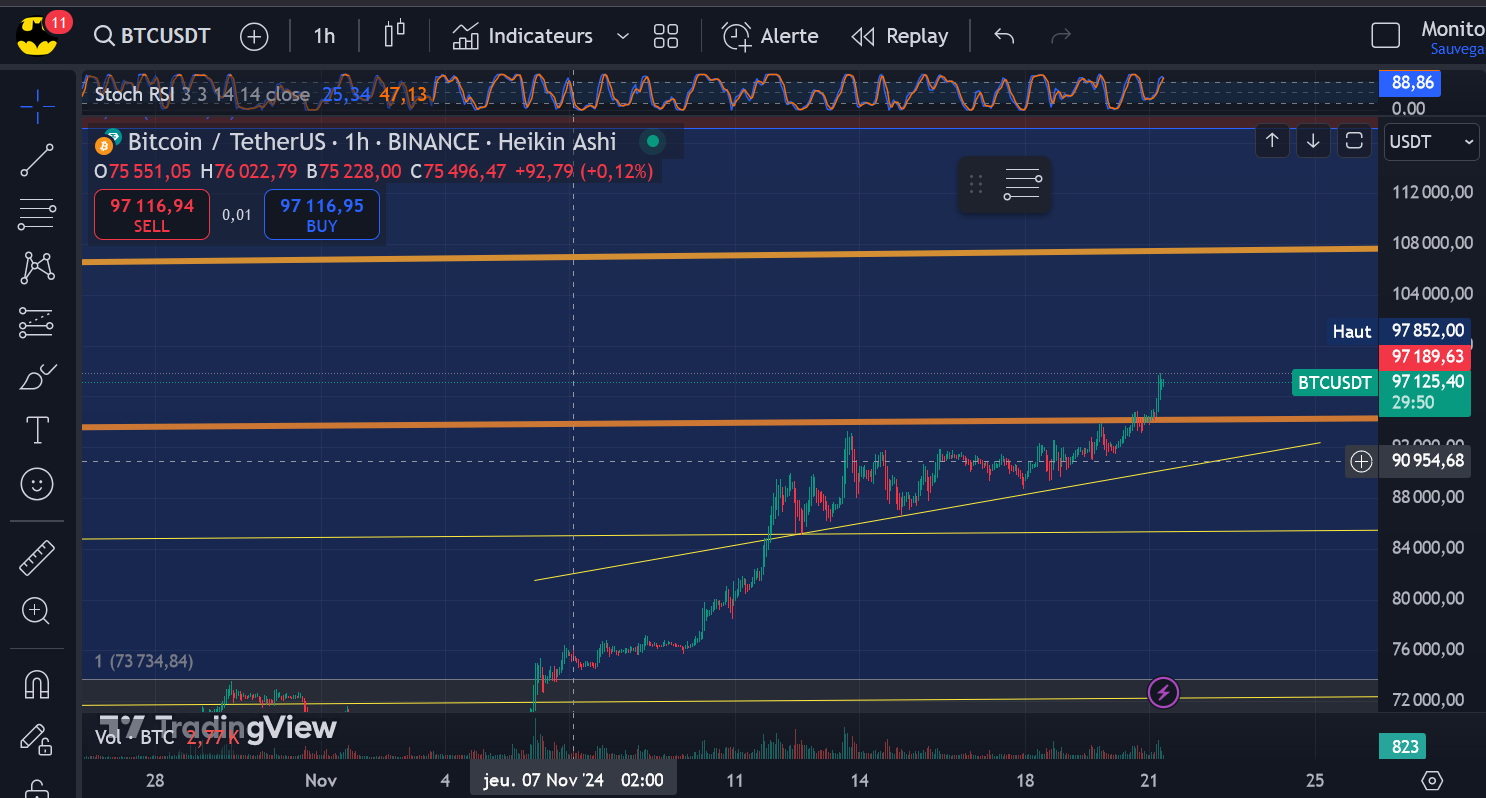
Task: Click the purple lightning event marker
Action: point(1163,692)
